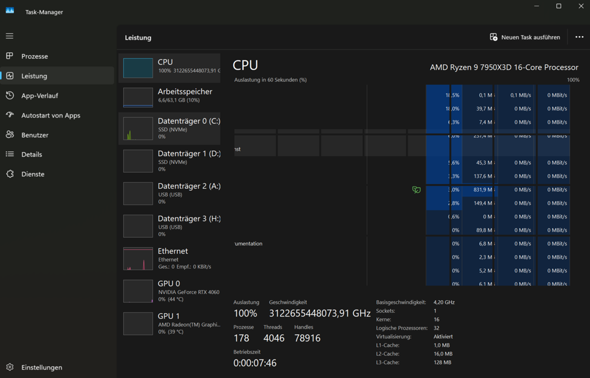This screenshot has height=378, width=590.
Task: Click the Prozesse sidebar icon
Action: point(9,56)
